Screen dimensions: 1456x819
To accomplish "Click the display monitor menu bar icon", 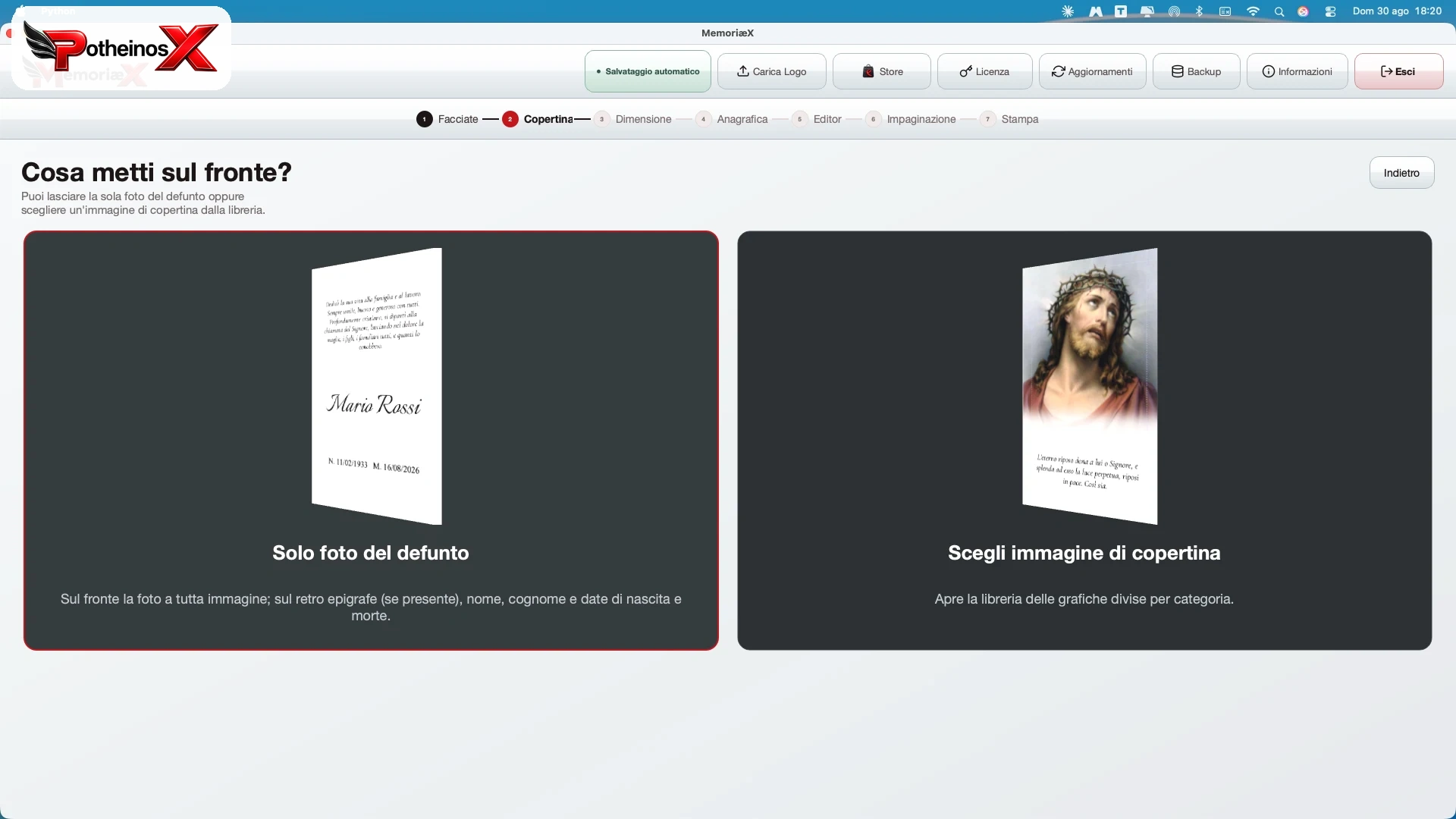I will tap(1147, 11).
